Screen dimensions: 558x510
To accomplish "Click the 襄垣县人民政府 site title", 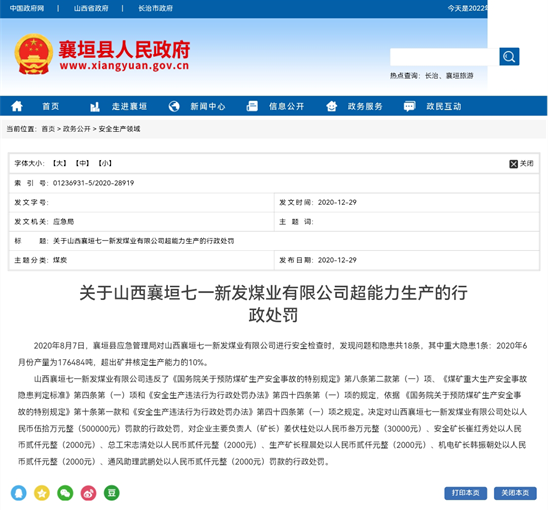I will coord(124,49).
